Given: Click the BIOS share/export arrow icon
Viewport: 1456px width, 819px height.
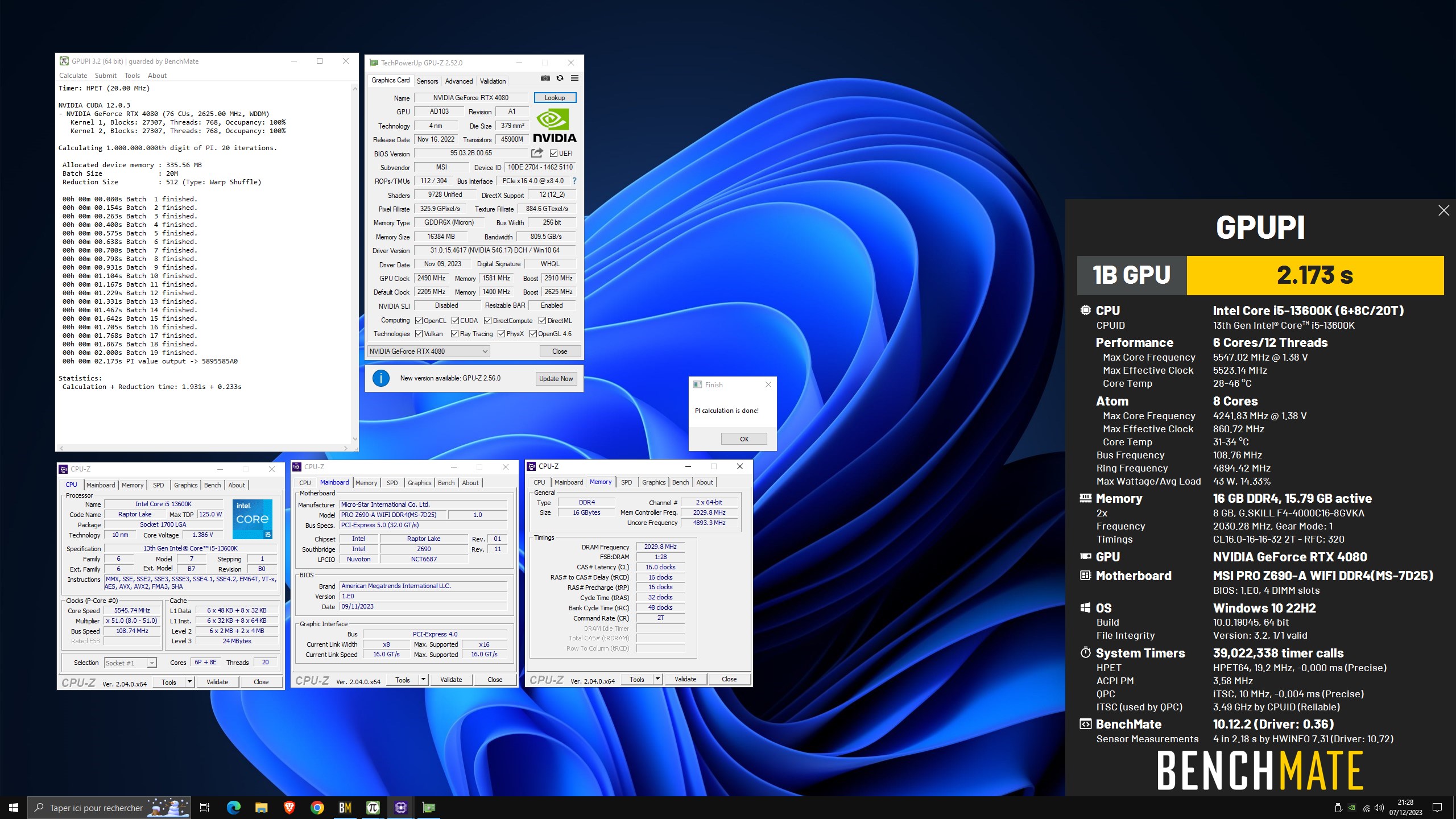Looking at the screenshot, I should click(x=537, y=153).
